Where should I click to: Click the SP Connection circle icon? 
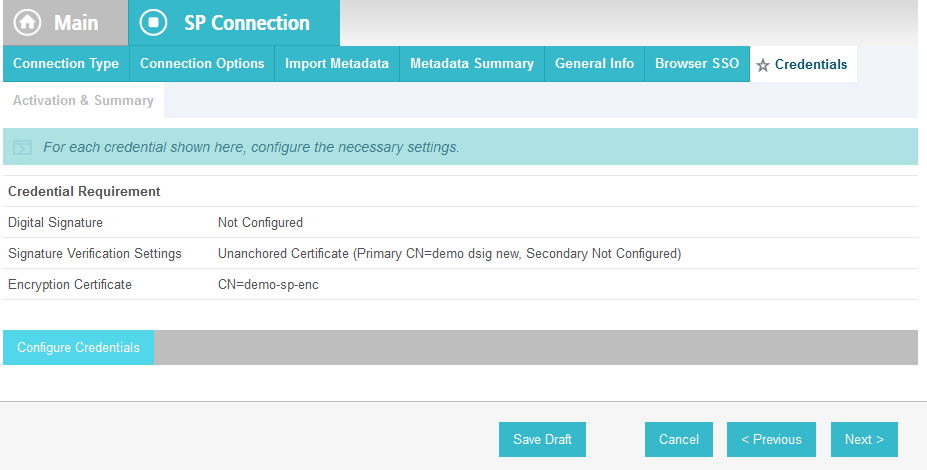tap(154, 22)
